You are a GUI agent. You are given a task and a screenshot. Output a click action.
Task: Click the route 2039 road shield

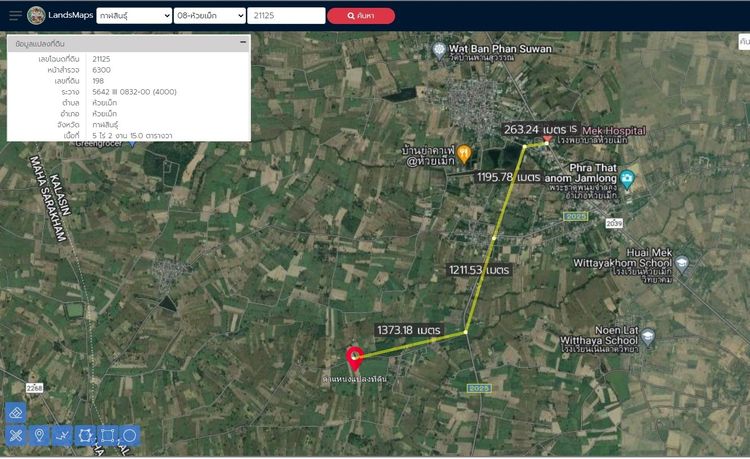point(614,223)
